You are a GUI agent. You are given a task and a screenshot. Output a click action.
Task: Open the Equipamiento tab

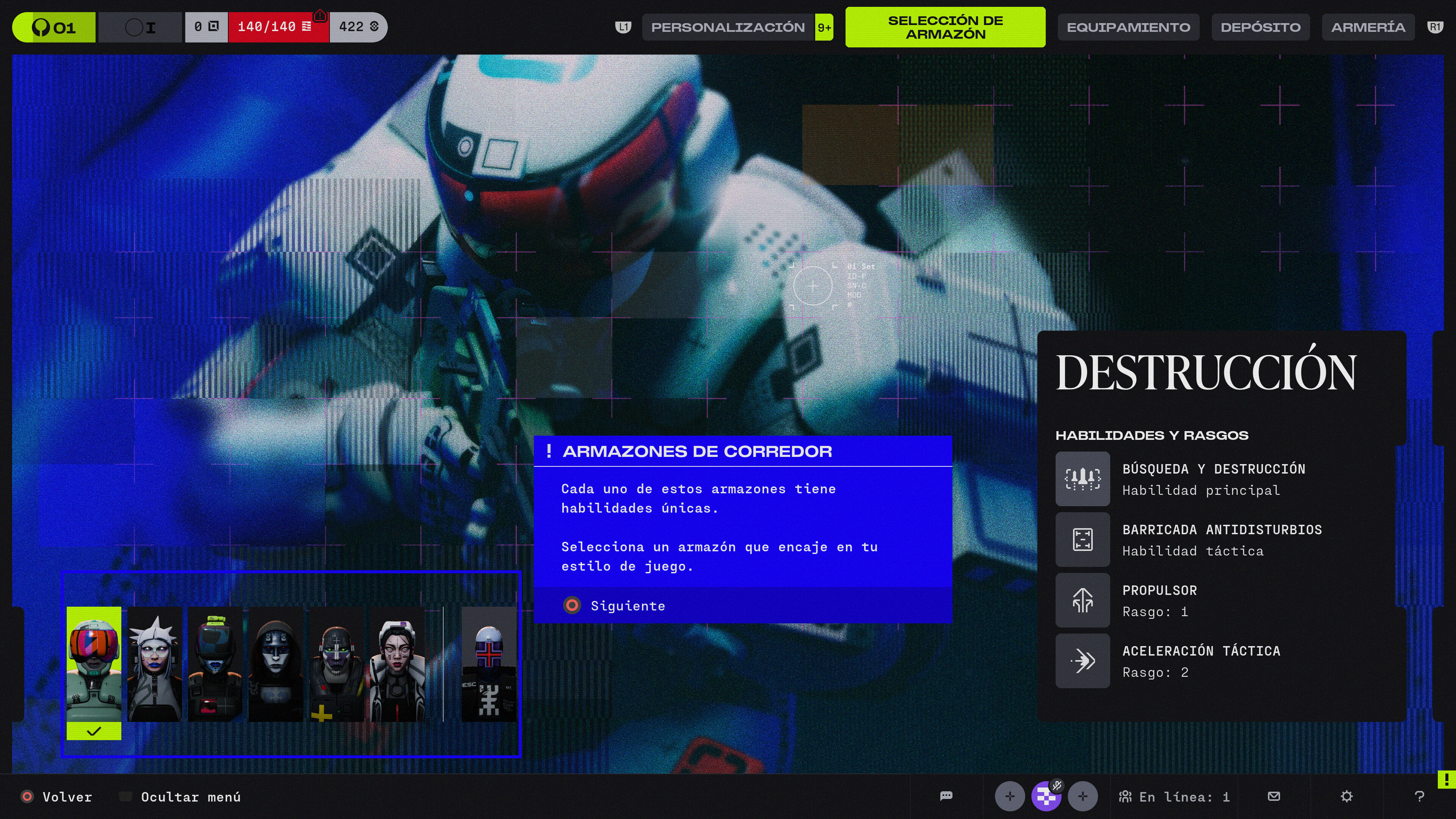click(x=1128, y=27)
